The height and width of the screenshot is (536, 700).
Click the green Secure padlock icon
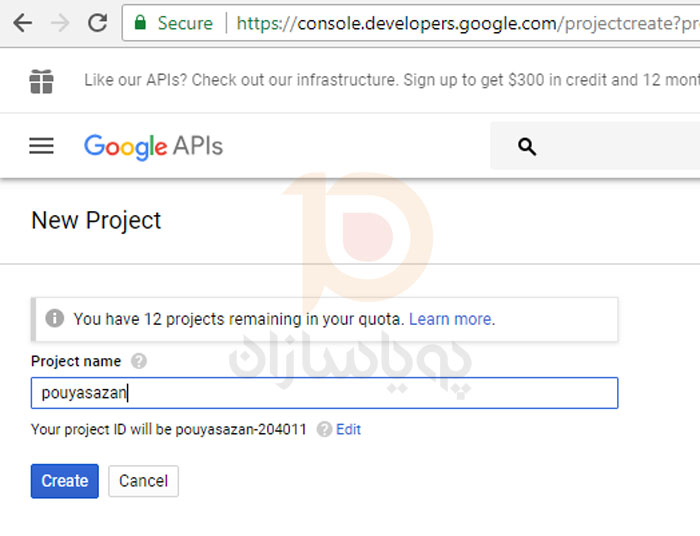tap(140, 22)
